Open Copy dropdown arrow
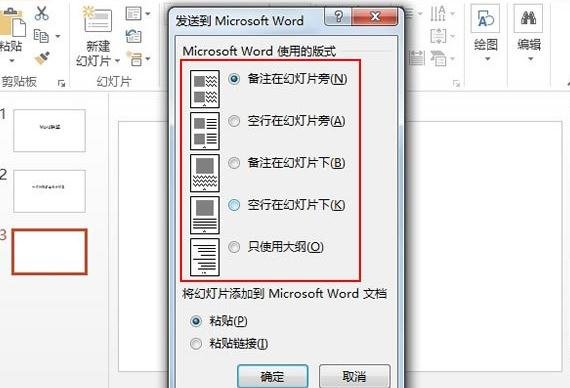The width and height of the screenshot is (570, 388). [58, 36]
